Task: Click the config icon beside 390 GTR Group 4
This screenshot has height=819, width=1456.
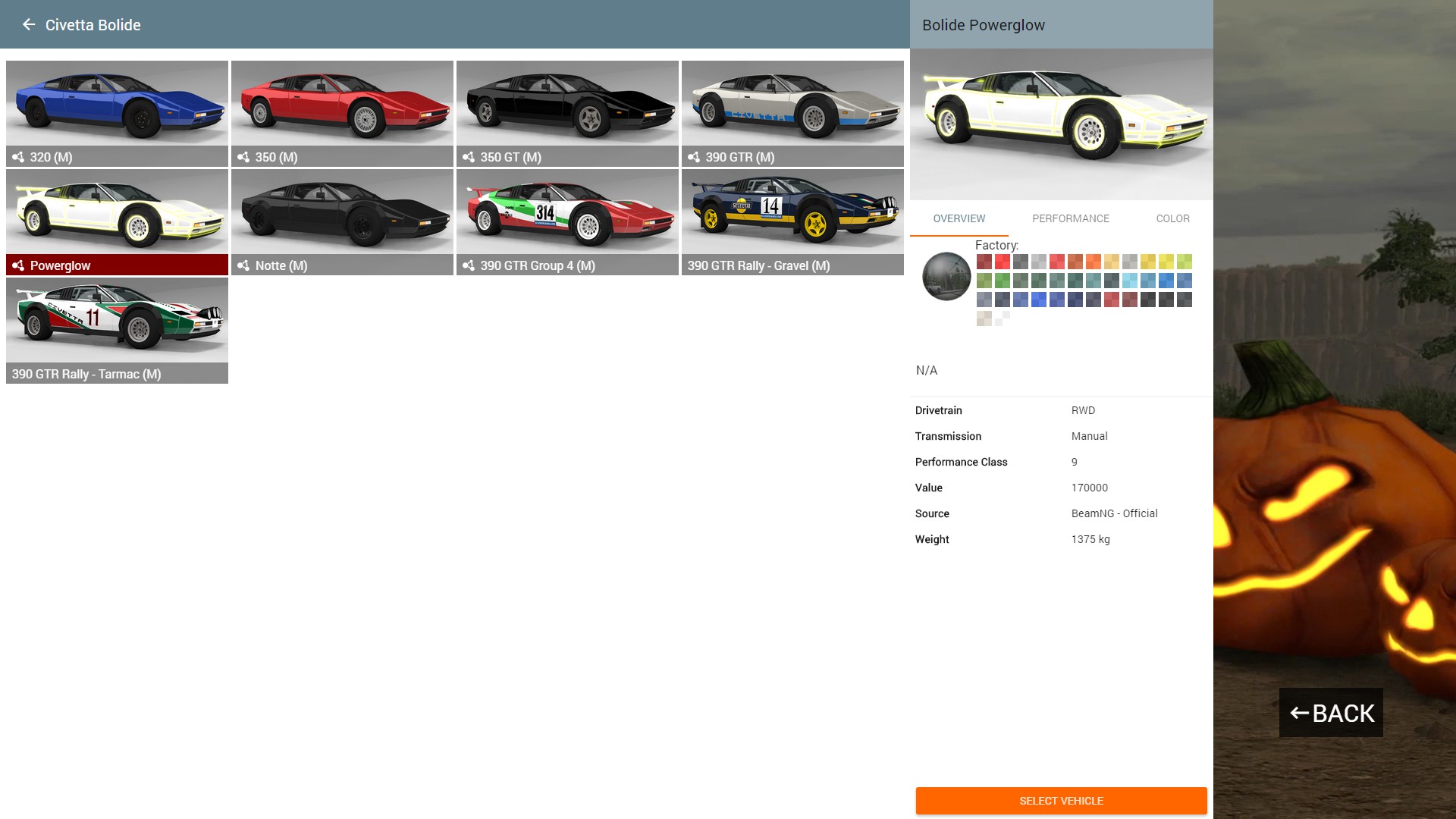Action: pos(469,265)
